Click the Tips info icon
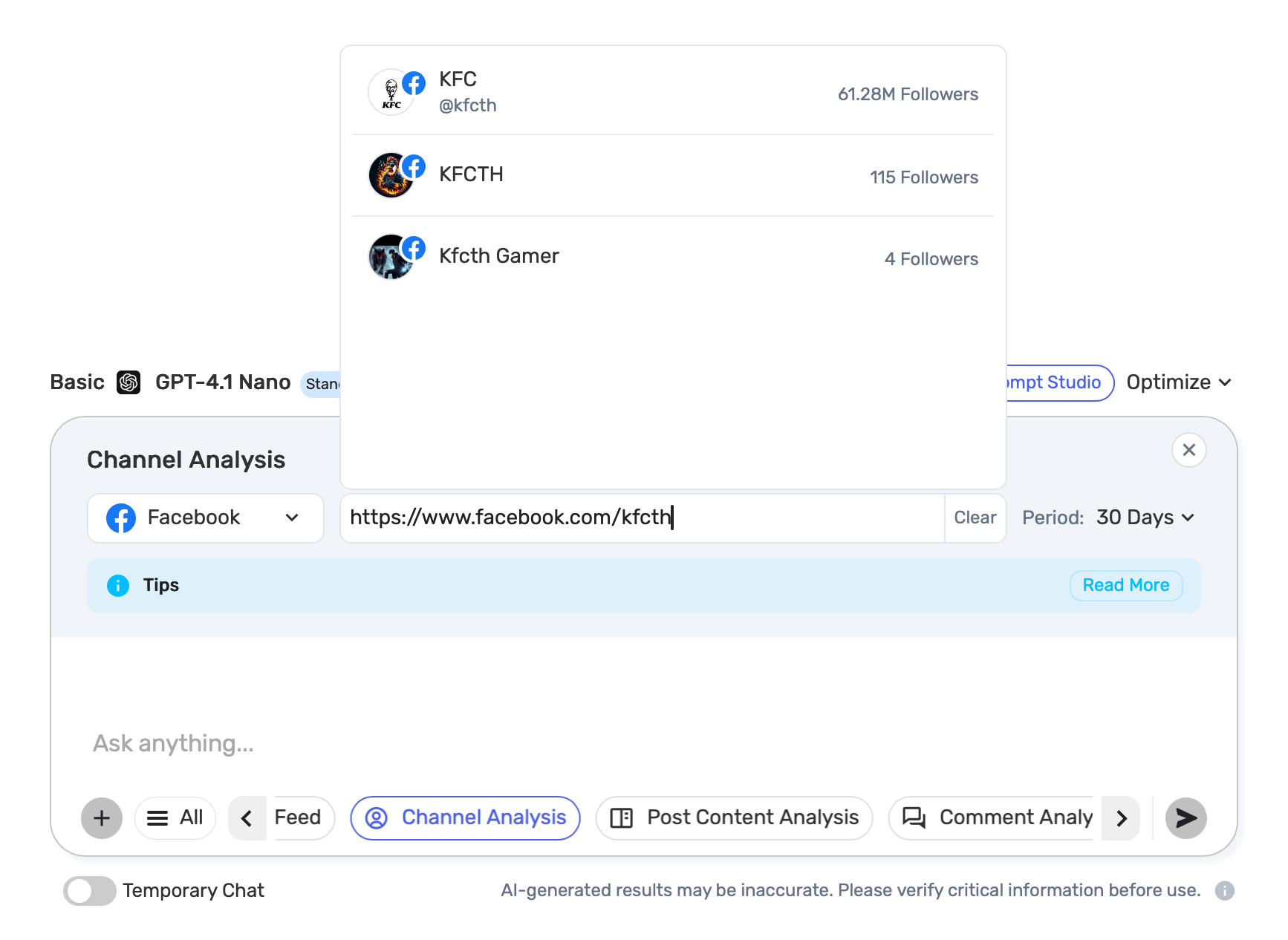The image size is (1288, 940). click(118, 586)
